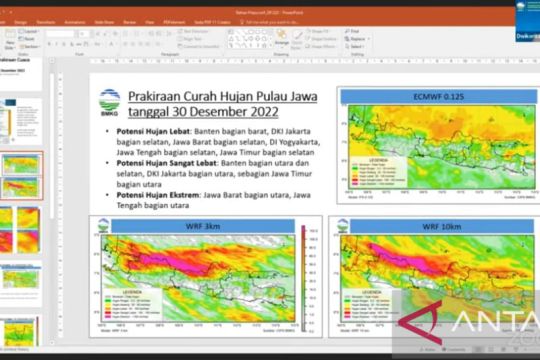
Task: Toggle Underline formatting
Action: point(64,44)
